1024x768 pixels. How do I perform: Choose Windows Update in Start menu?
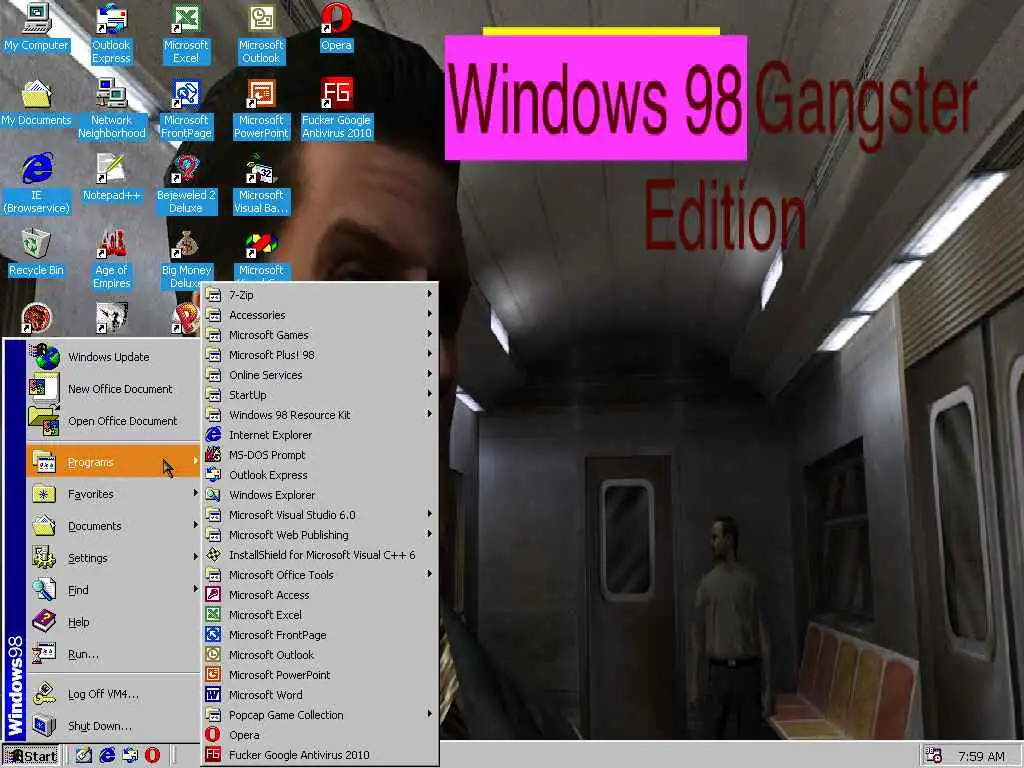[x=113, y=357]
